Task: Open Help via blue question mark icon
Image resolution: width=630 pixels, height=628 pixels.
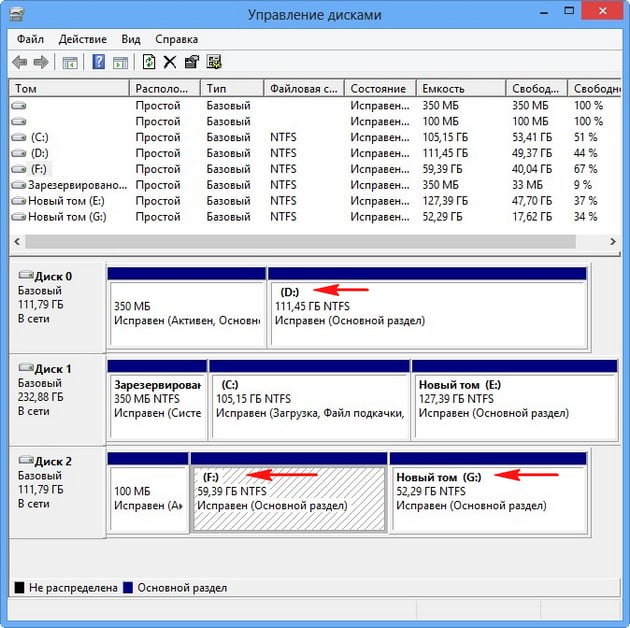Action: (x=99, y=62)
